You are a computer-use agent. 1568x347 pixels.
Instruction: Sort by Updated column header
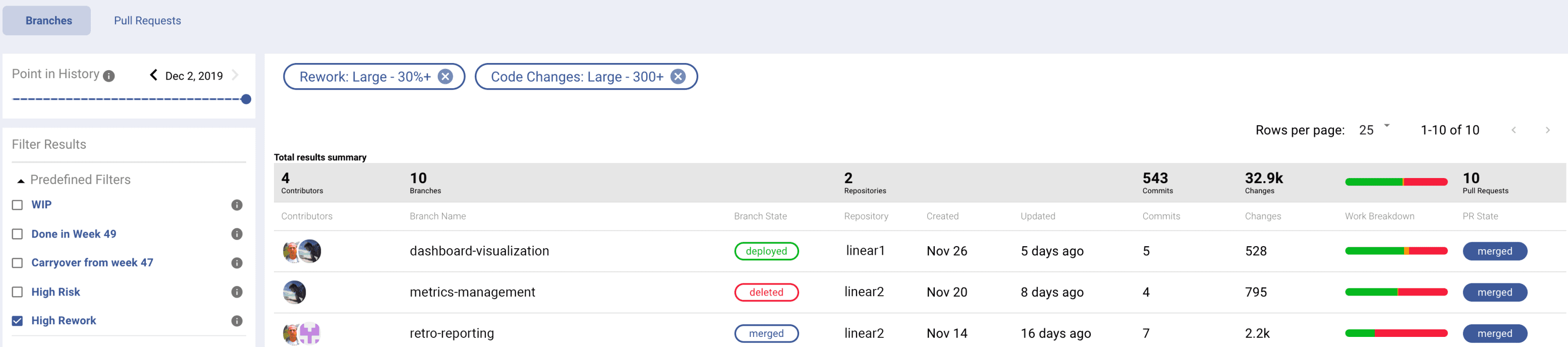(1038, 216)
